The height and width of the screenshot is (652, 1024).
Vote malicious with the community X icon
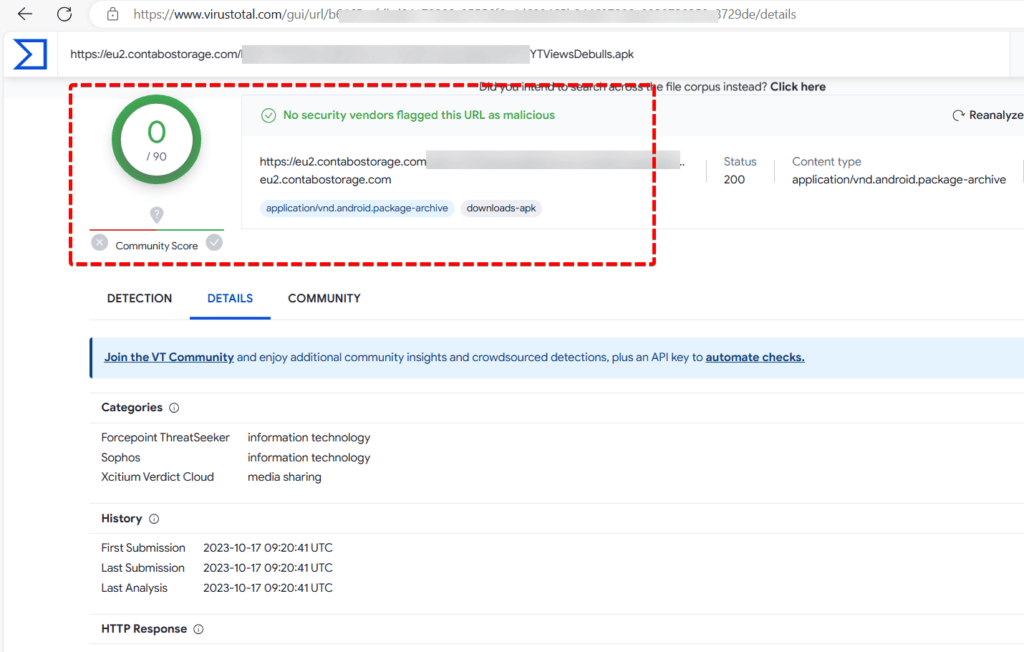pyautogui.click(x=99, y=243)
